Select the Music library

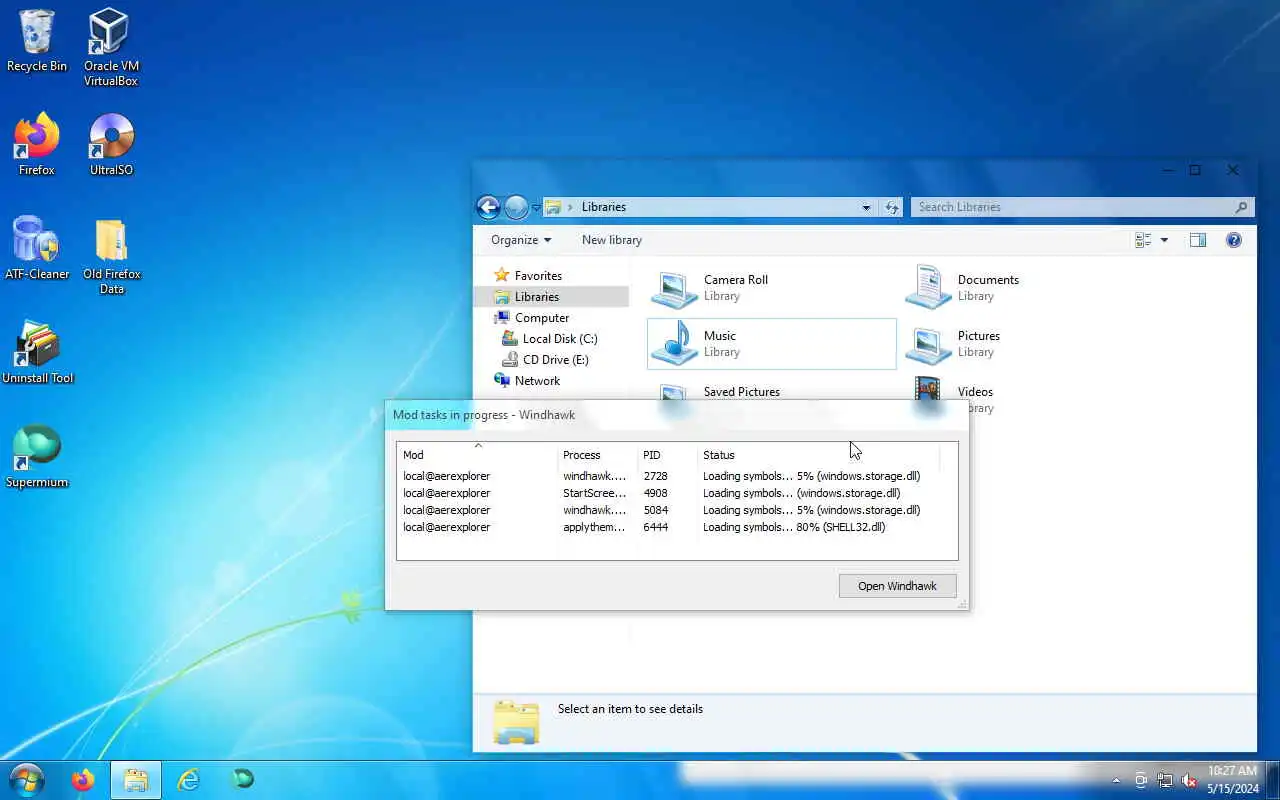[x=772, y=343]
